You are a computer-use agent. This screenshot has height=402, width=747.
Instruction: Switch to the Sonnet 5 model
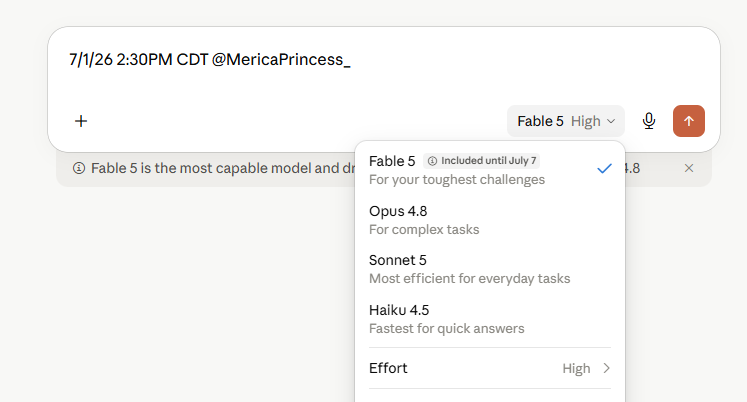[x=490, y=269]
